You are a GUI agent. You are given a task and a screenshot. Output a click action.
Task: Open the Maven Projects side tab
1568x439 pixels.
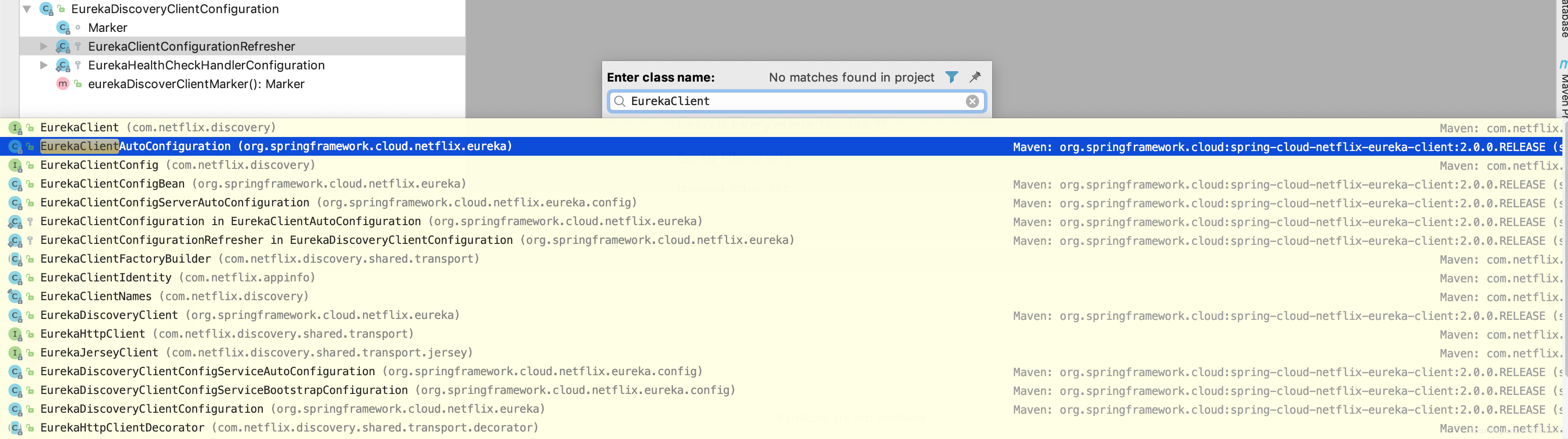coord(1562,88)
